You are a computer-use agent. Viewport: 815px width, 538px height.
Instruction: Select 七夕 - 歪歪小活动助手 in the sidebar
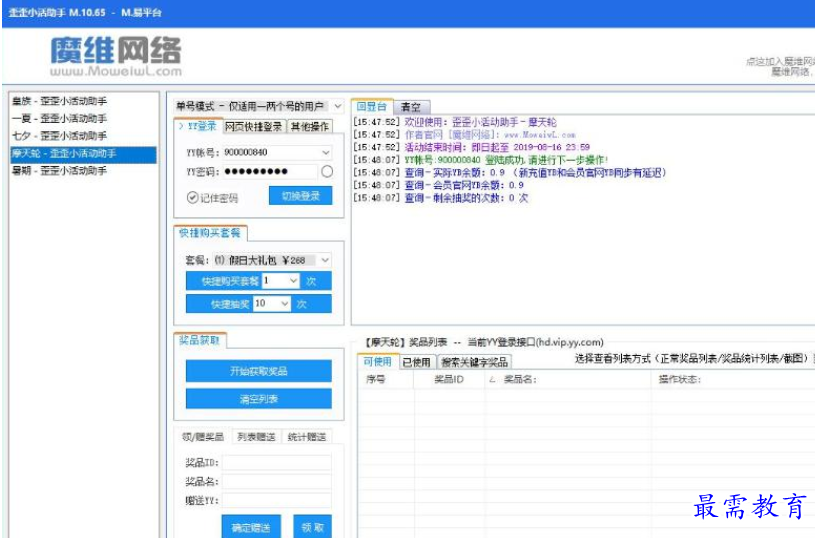(83, 136)
